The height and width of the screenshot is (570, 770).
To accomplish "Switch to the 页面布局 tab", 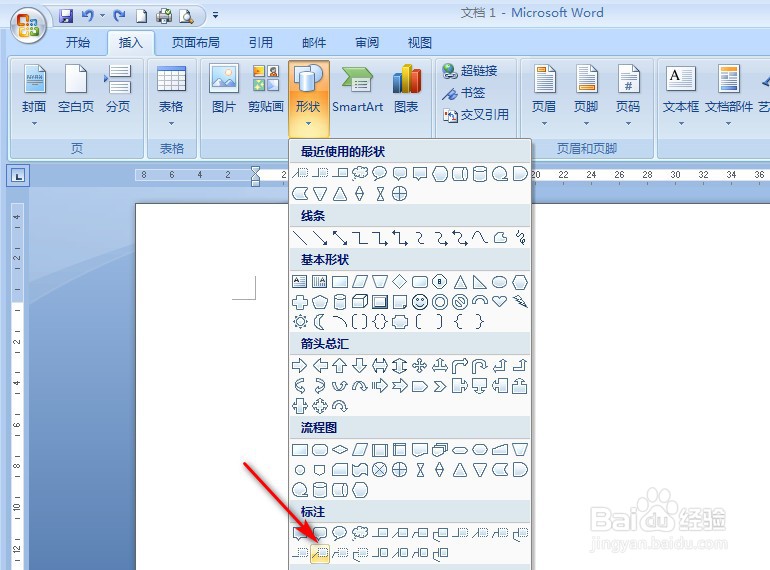I will tap(195, 43).
